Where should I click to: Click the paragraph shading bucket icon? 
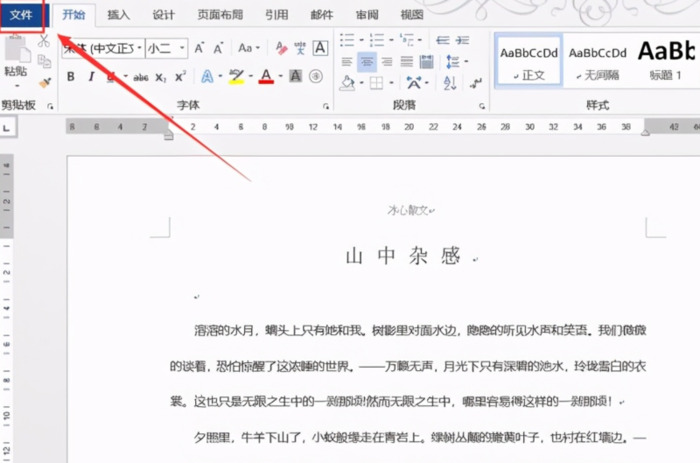click(348, 83)
